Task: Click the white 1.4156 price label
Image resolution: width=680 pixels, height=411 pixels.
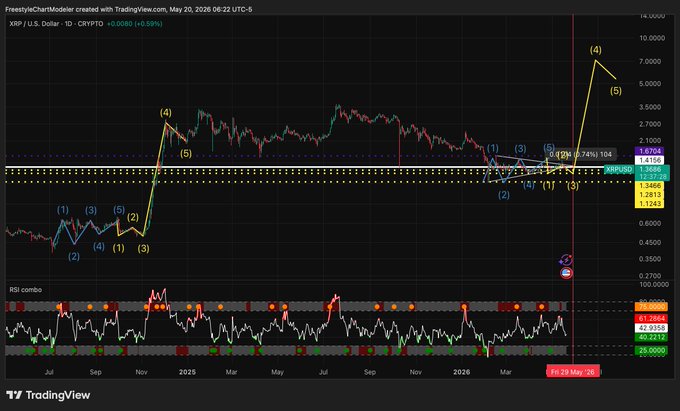Action: click(x=649, y=160)
